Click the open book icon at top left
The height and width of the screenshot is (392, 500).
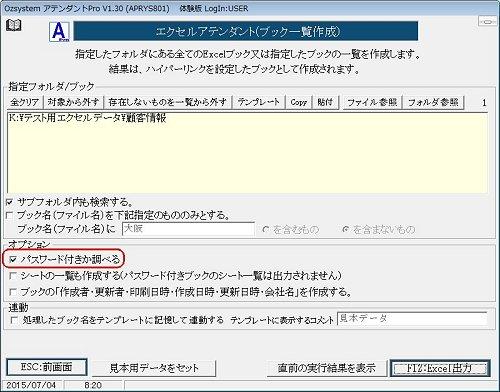pos(13,25)
